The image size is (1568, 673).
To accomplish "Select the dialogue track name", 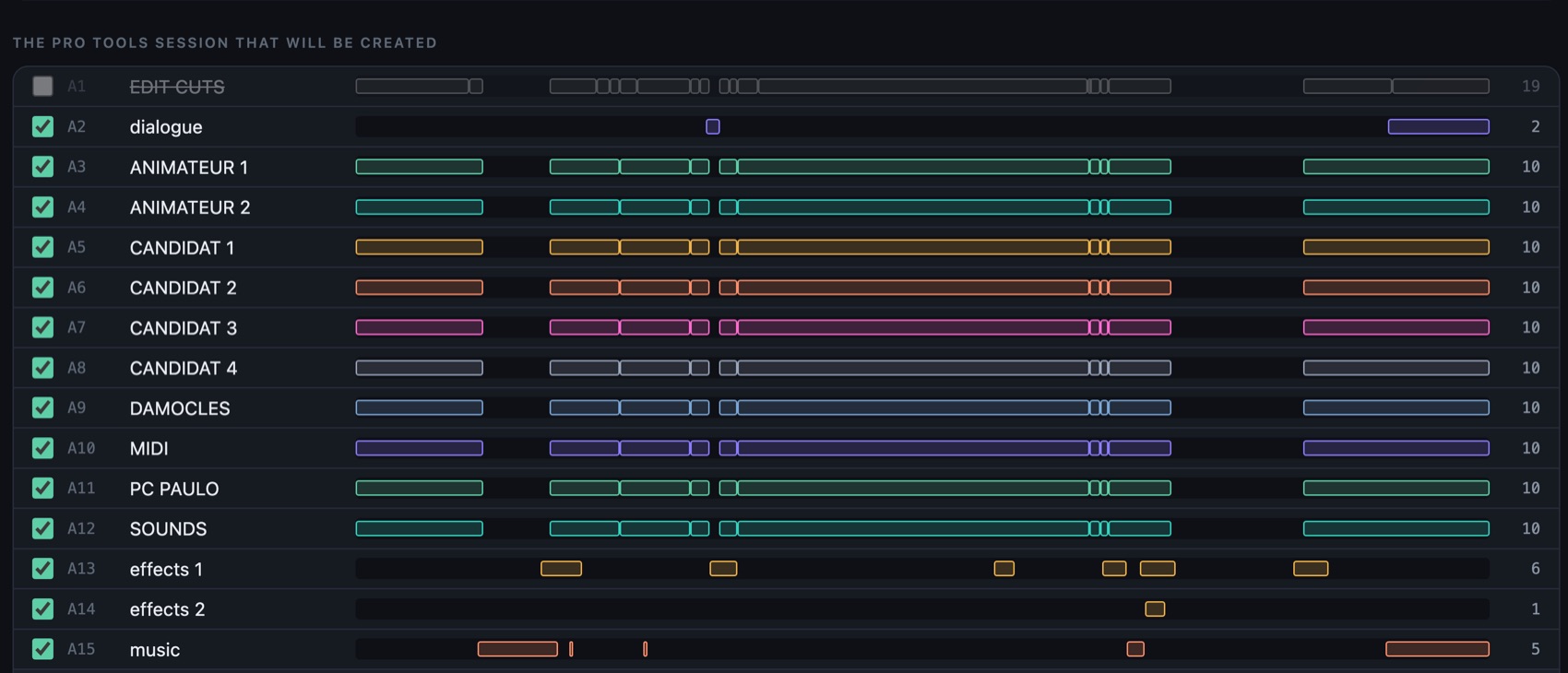I will pos(166,127).
